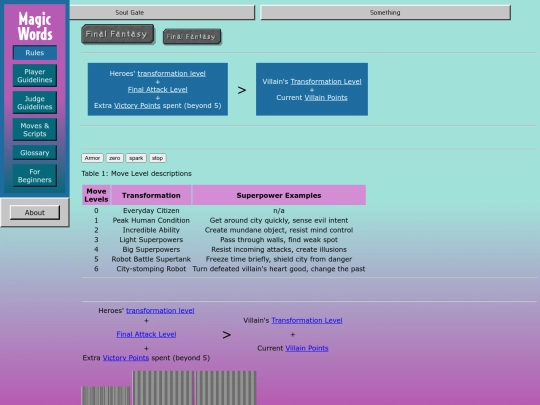Click the stop button
This screenshot has height=405, width=540.
(x=157, y=158)
